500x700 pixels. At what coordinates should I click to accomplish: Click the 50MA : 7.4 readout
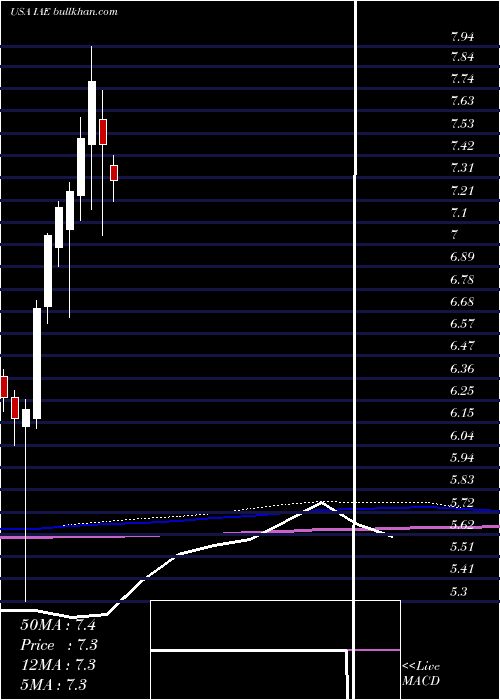pos(58,625)
